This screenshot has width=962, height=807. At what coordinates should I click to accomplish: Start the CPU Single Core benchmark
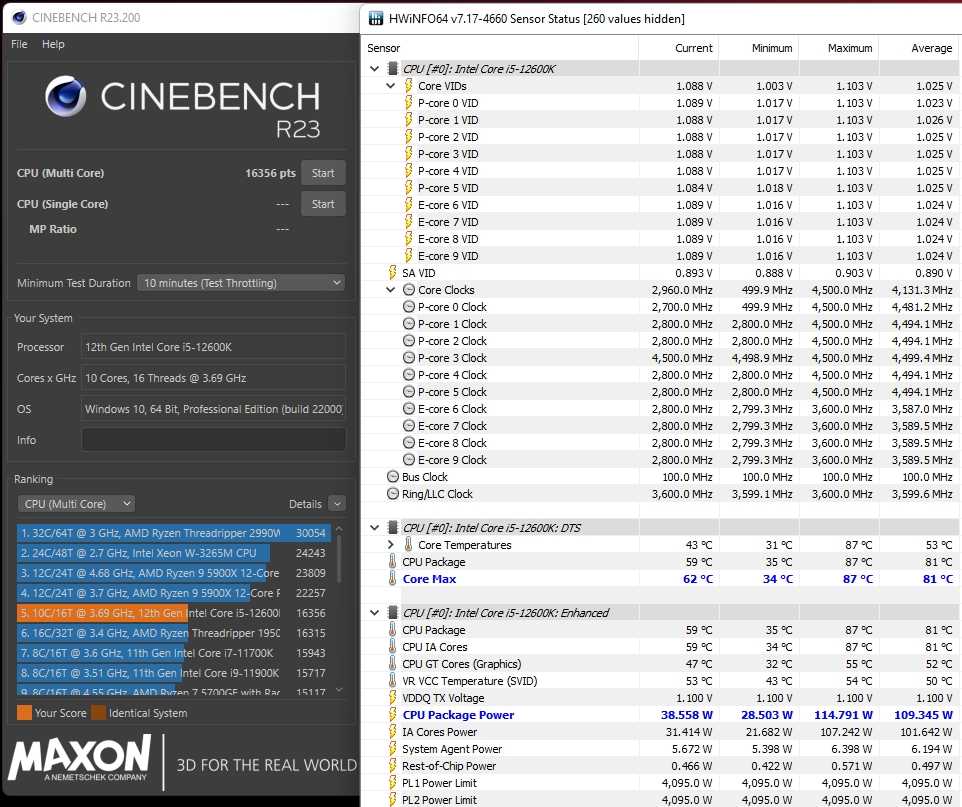click(x=323, y=204)
